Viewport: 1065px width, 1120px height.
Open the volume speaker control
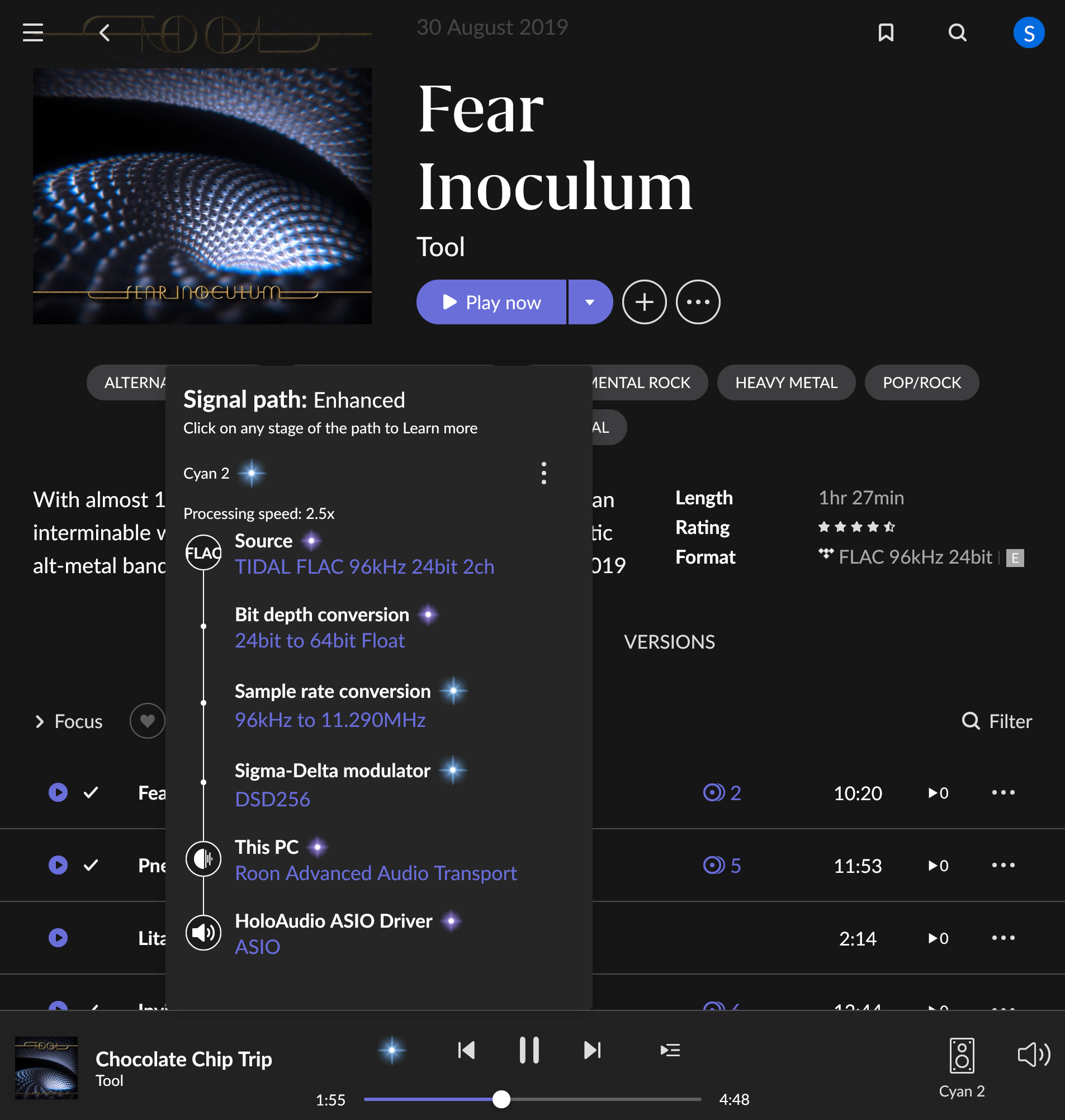[x=1033, y=1054]
